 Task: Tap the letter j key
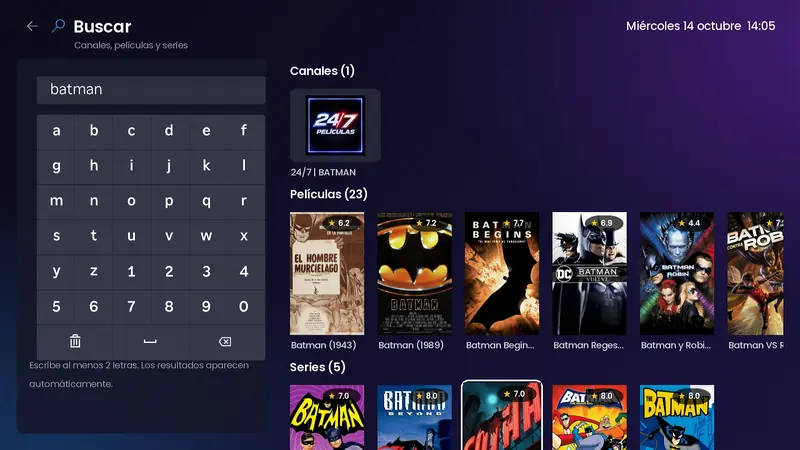tap(169, 166)
